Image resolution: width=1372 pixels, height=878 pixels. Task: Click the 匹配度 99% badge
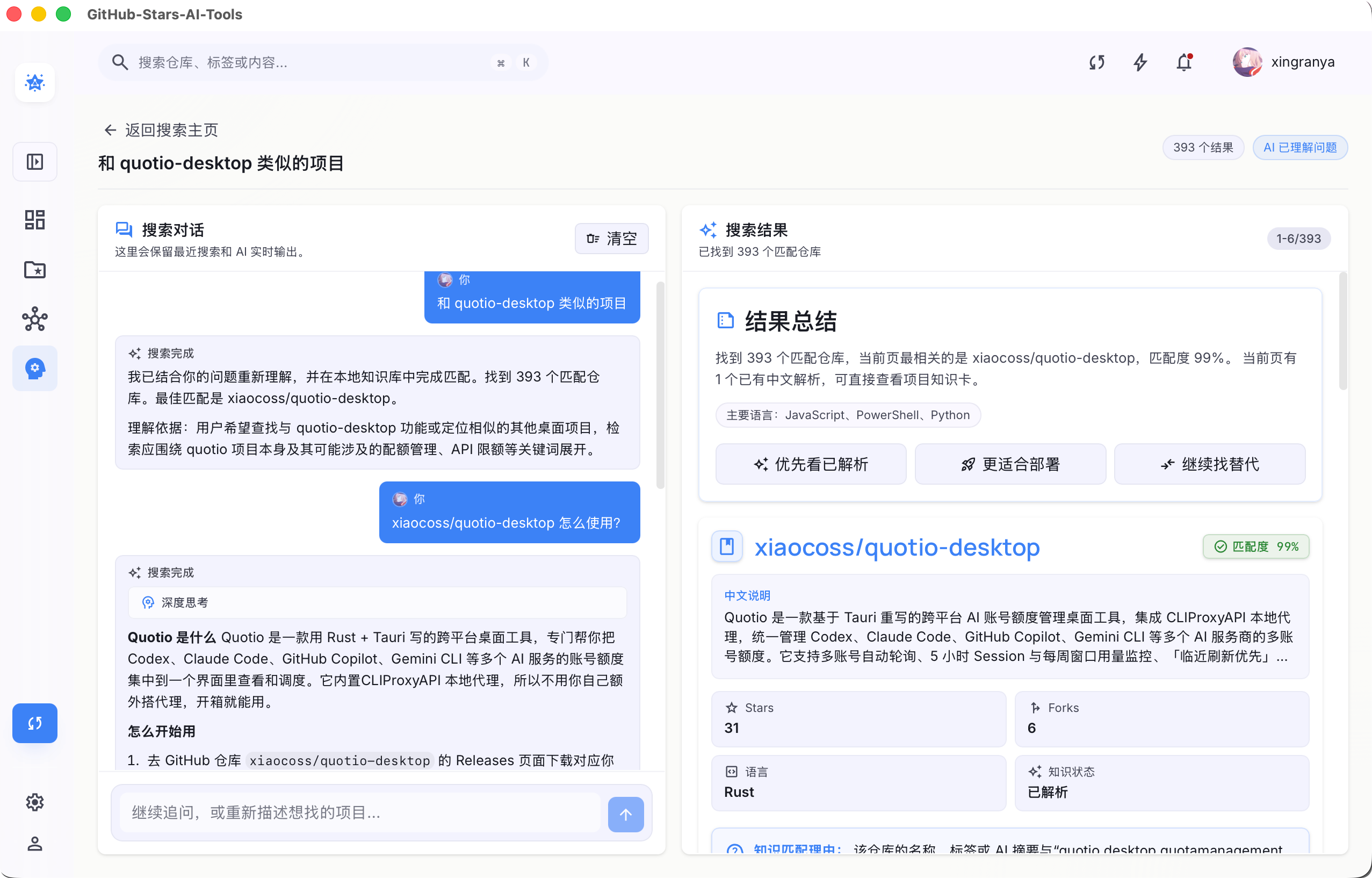coord(1256,547)
